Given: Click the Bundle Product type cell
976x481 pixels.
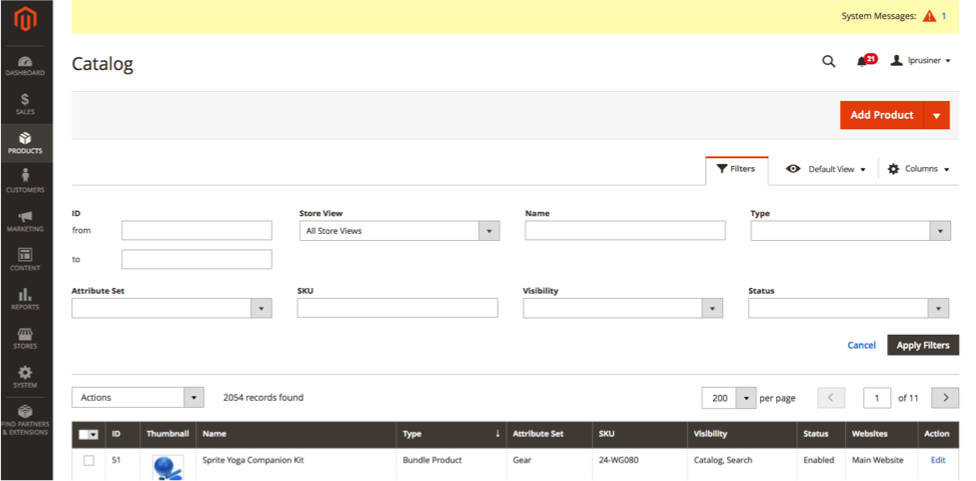Looking at the screenshot, I should click(432, 460).
